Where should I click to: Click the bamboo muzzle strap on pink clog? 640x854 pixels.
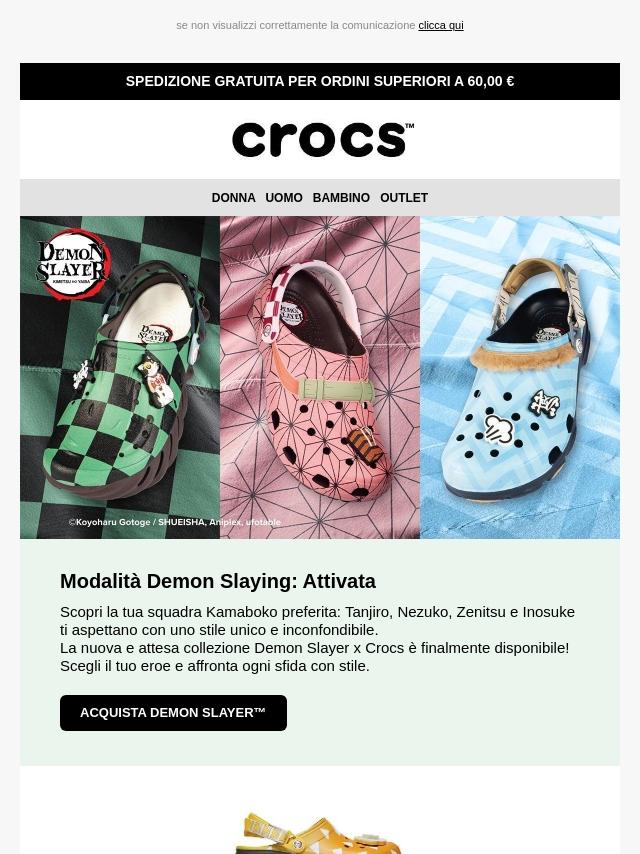(x=336, y=390)
